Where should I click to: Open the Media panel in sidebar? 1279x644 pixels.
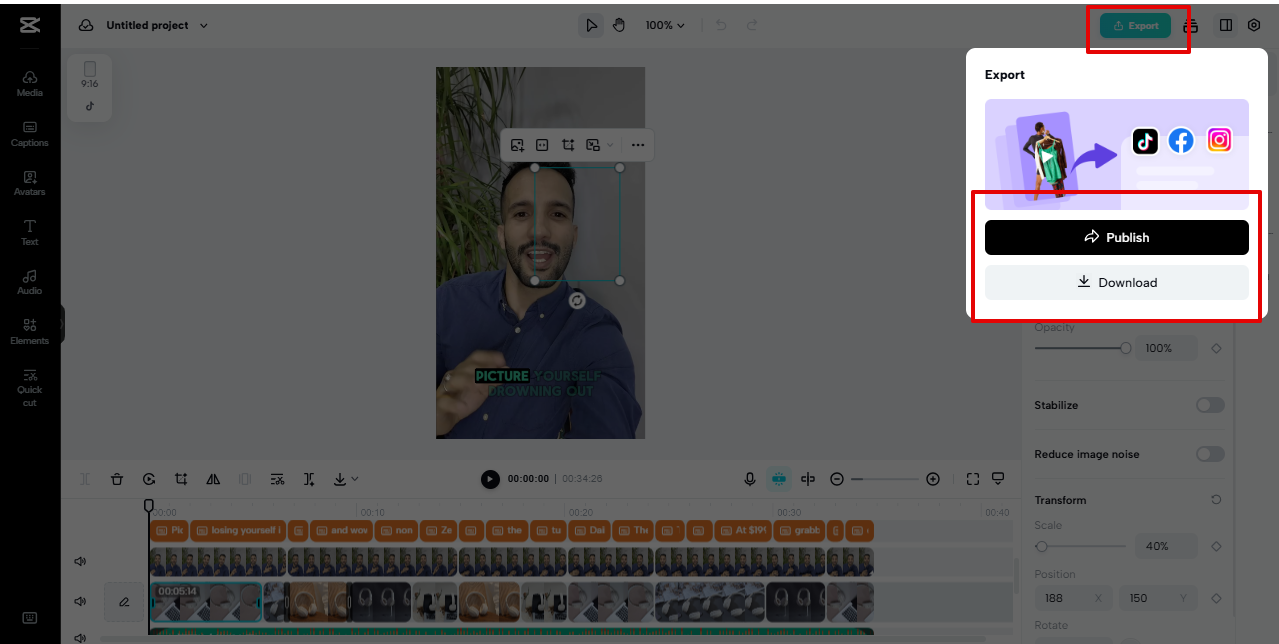click(x=29, y=83)
